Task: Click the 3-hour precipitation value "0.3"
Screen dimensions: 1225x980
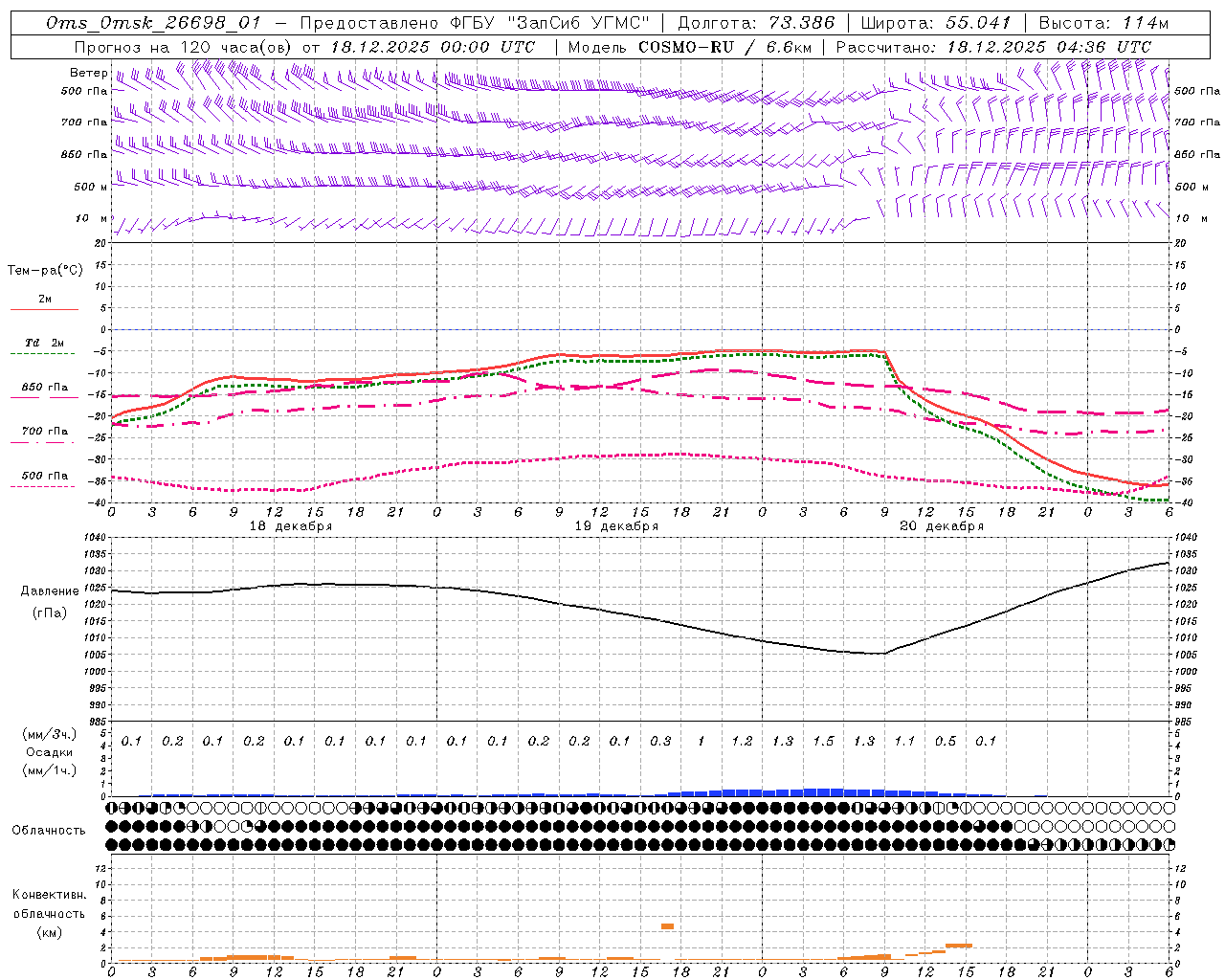Action: tap(660, 741)
